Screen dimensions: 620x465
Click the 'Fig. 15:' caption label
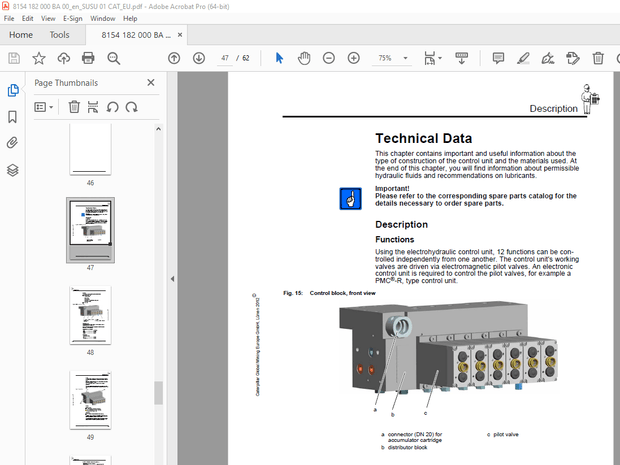click(293, 293)
